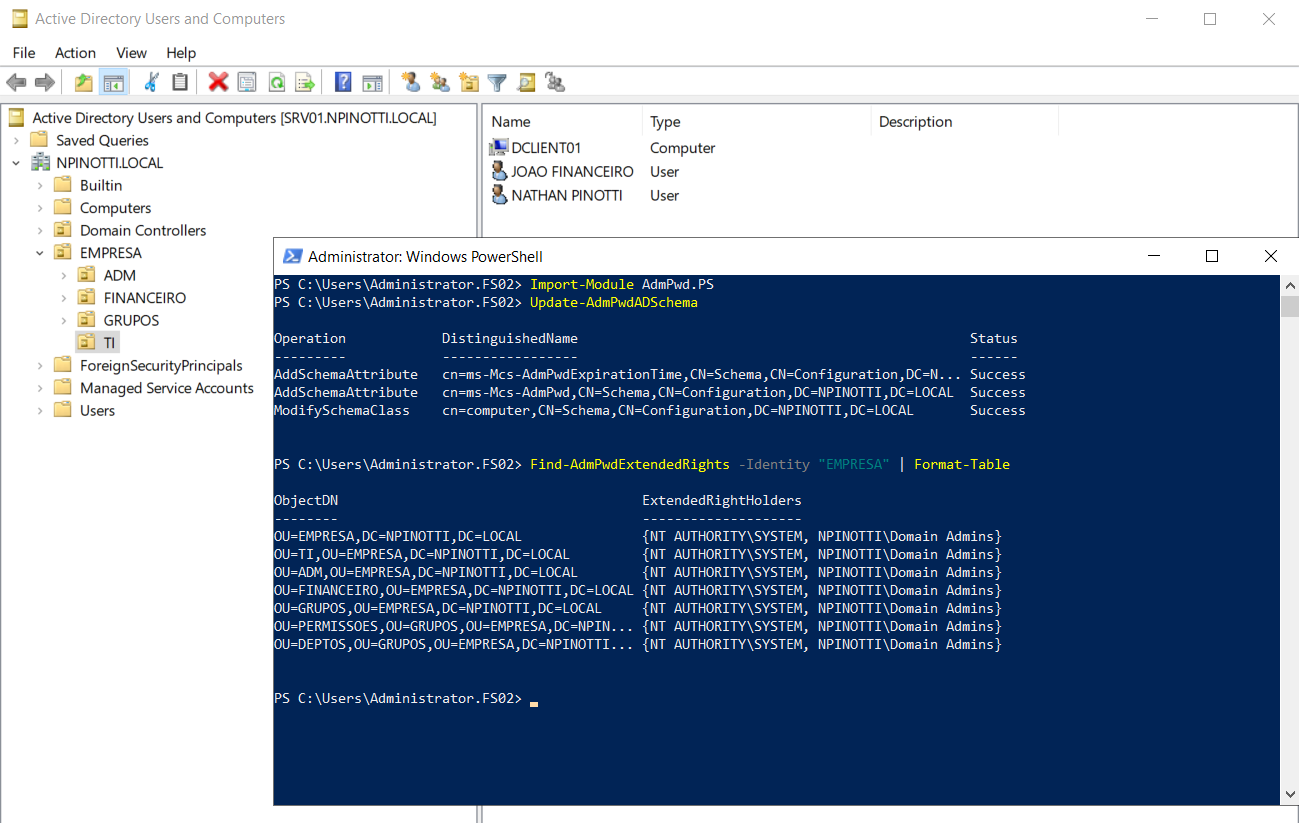The width and height of the screenshot is (1299, 823).
Task: Create a new user via the toolbar icon
Action: [410, 82]
